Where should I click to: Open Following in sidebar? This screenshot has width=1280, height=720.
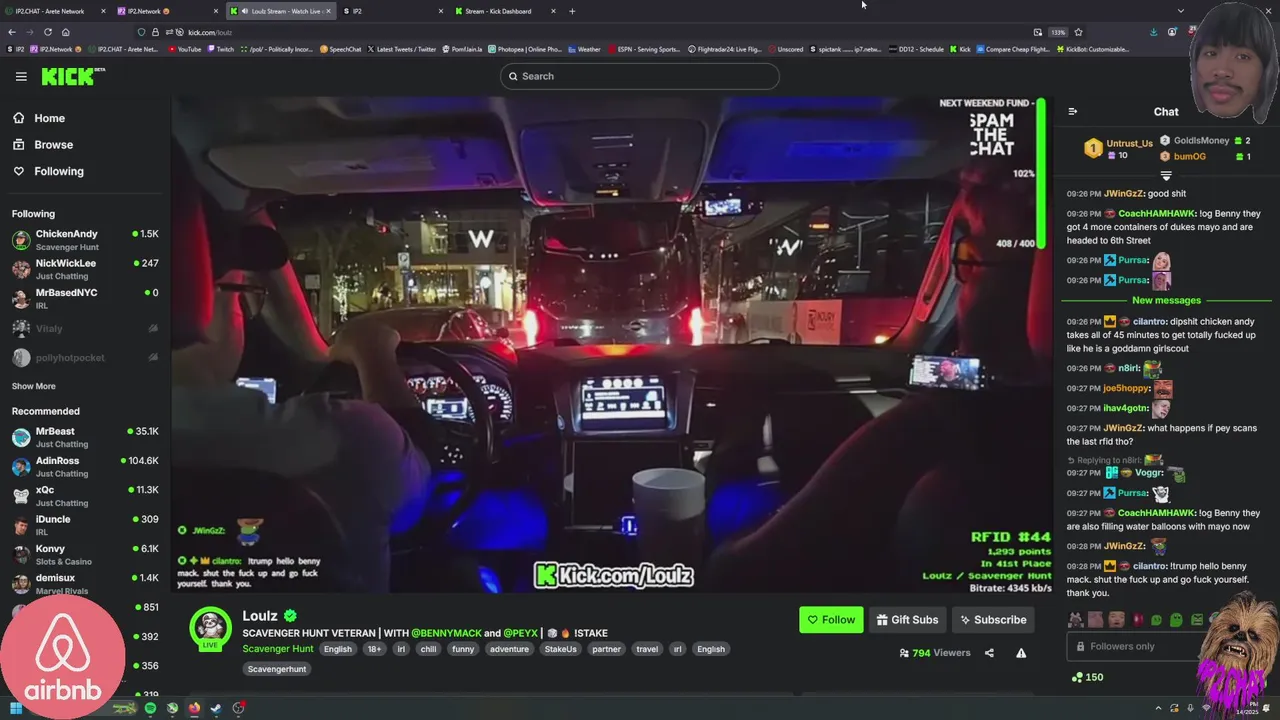click(x=48, y=171)
